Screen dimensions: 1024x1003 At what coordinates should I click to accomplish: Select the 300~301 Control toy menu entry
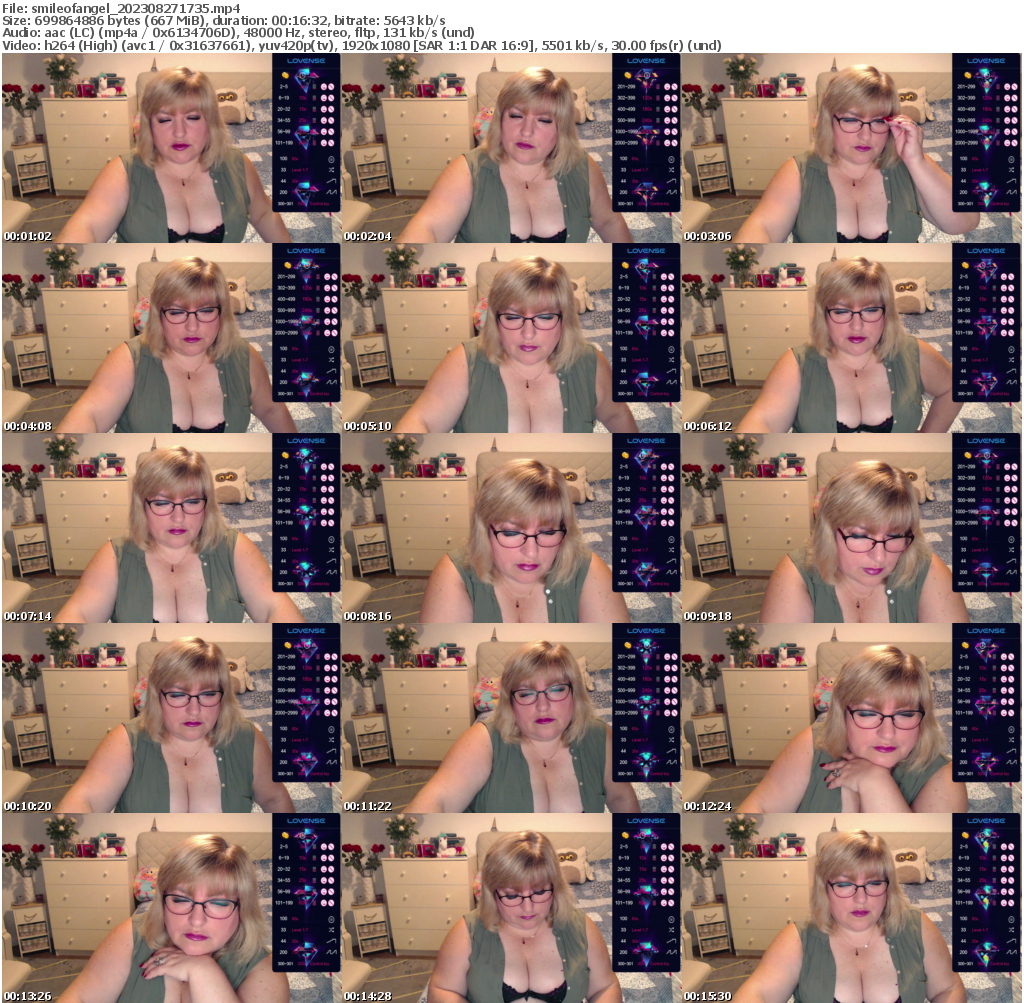(305, 203)
